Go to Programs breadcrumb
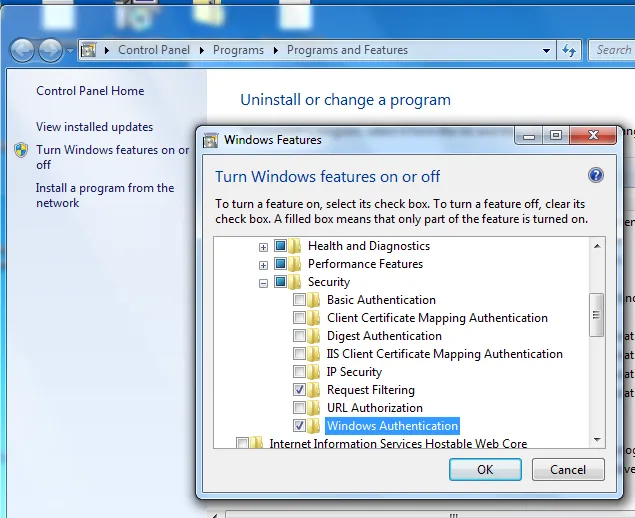The image size is (635, 518). 239,50
